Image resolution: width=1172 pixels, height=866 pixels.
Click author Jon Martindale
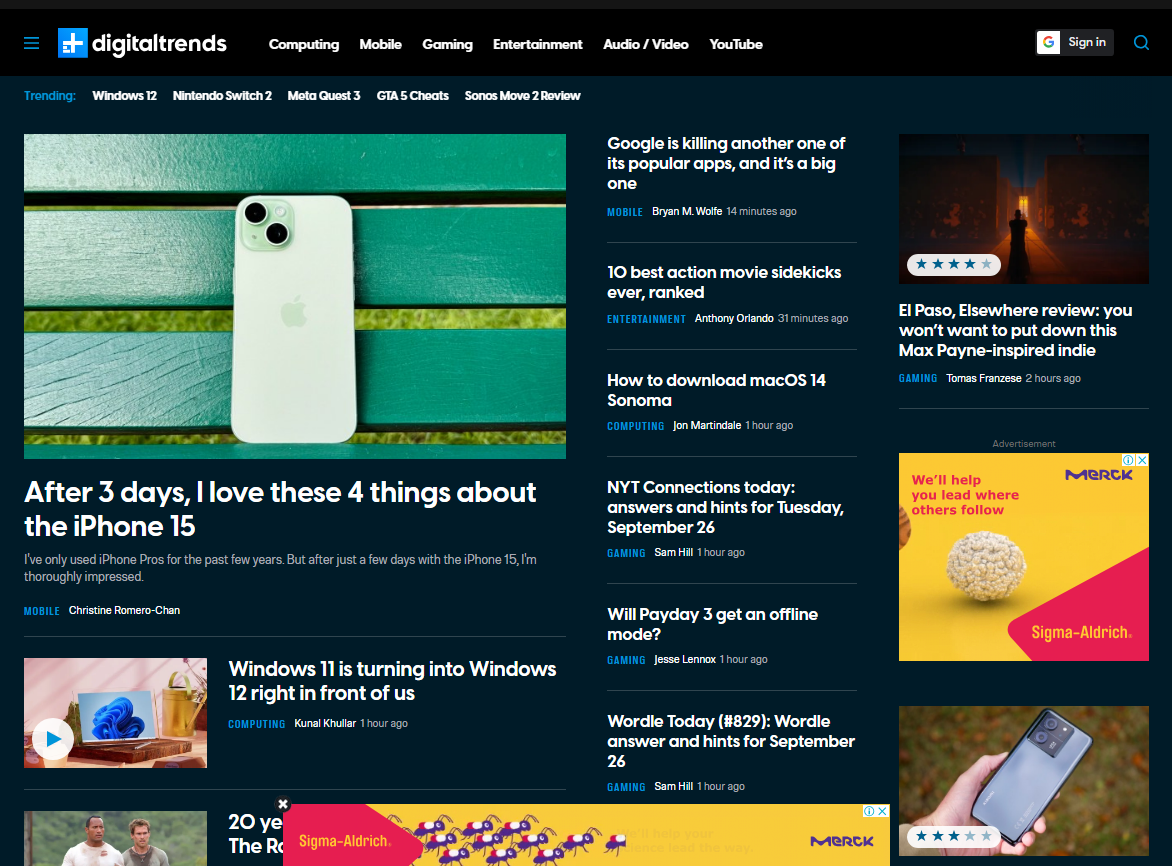[707, 425]
